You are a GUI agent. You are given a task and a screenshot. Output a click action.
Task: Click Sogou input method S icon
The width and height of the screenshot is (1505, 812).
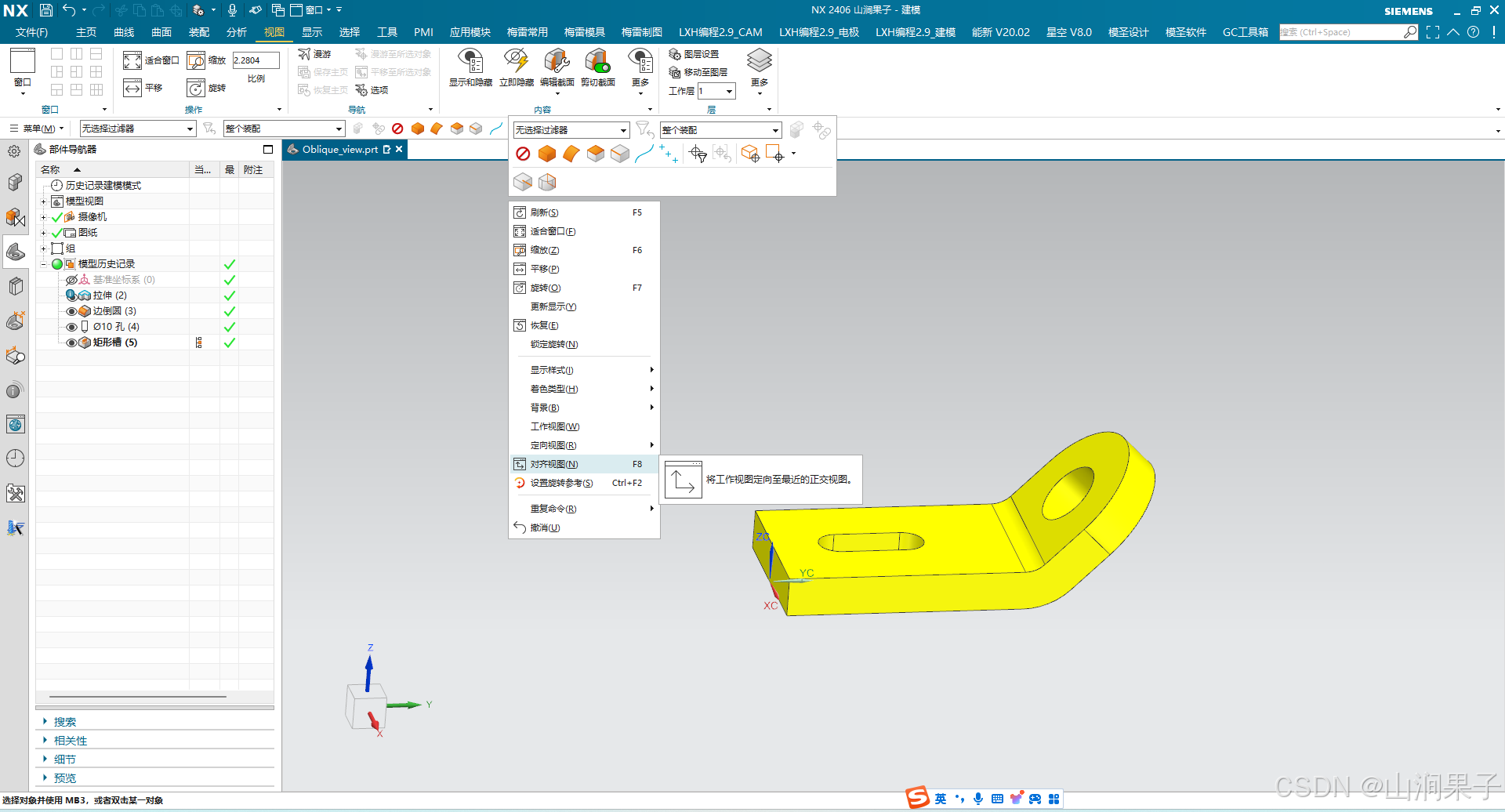pyautogui.click(x=917, y=798)
